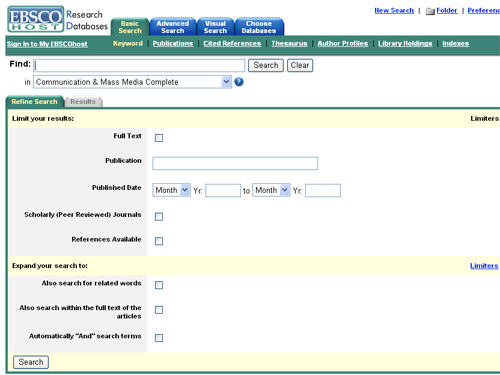500x375 pixels.
Task: Check search within full text of articles
Action: tap(159, 310)
